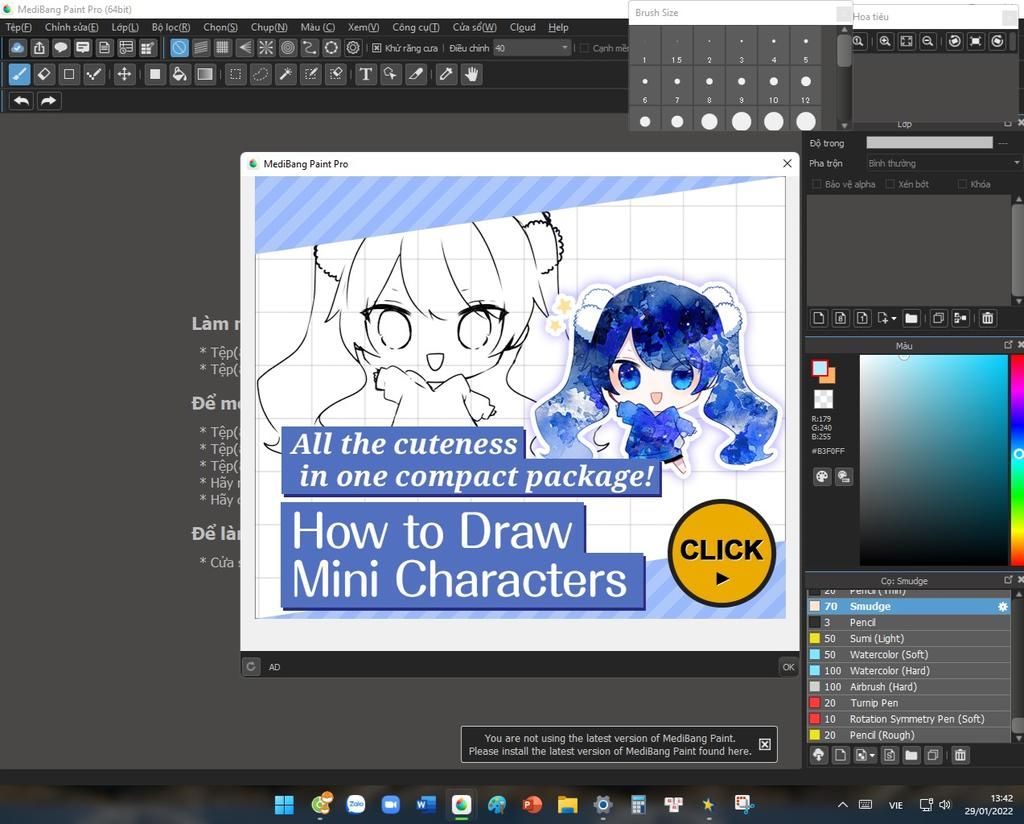Click the foreground color swatch
Screen dimensions: 1024x824
pos(820,369)
